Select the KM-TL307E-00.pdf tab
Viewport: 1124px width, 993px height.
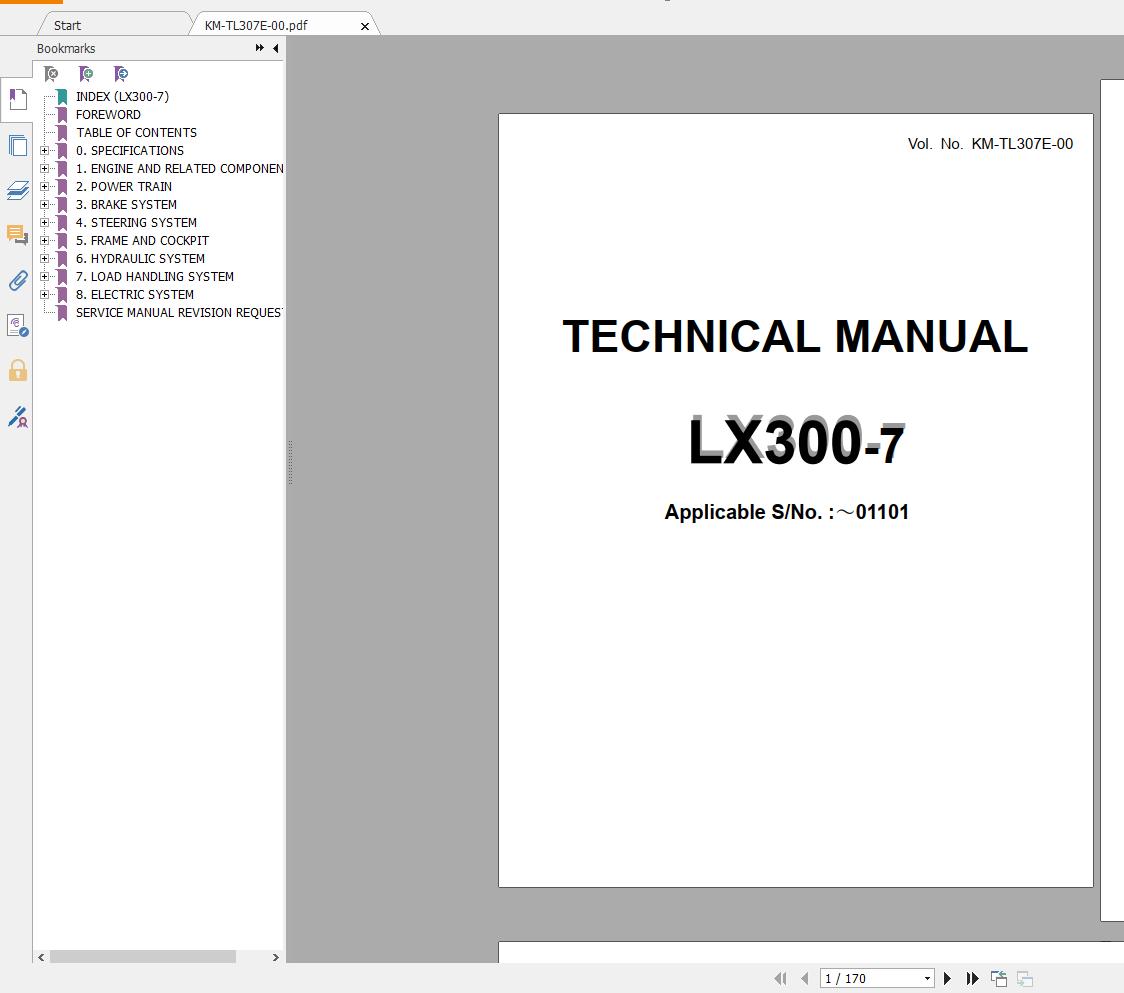(256, 25)
